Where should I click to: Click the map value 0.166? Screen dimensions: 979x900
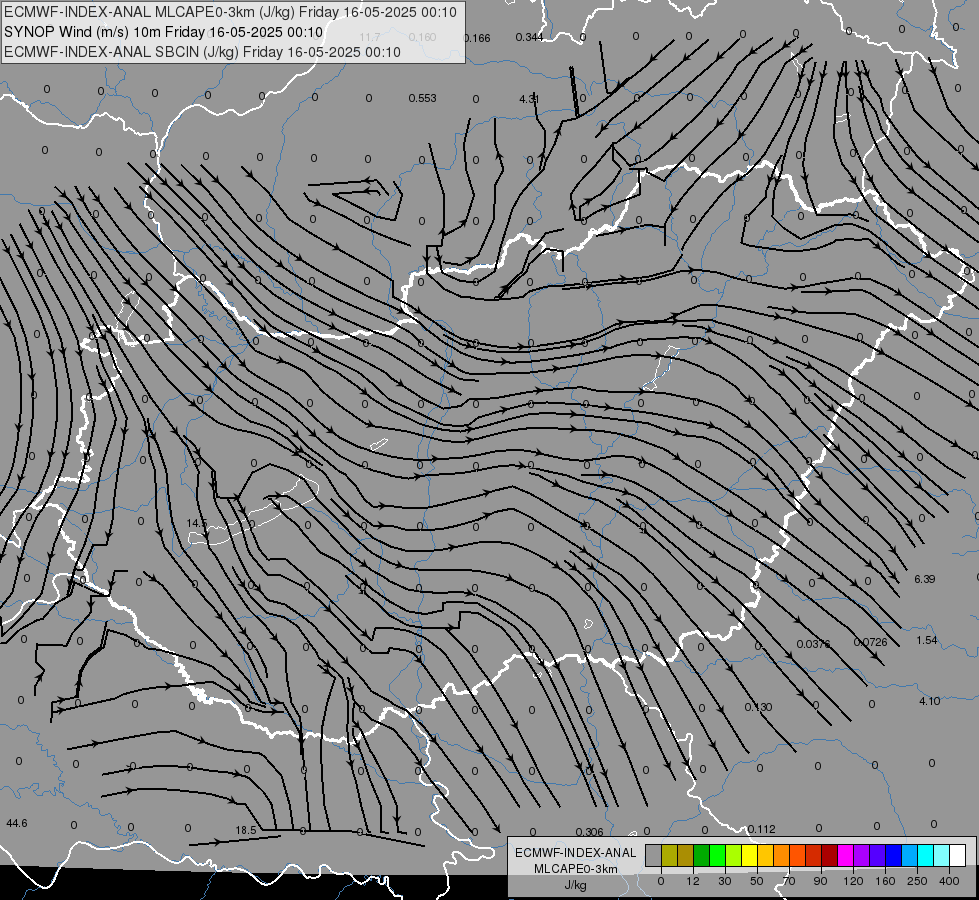(477, 38)
